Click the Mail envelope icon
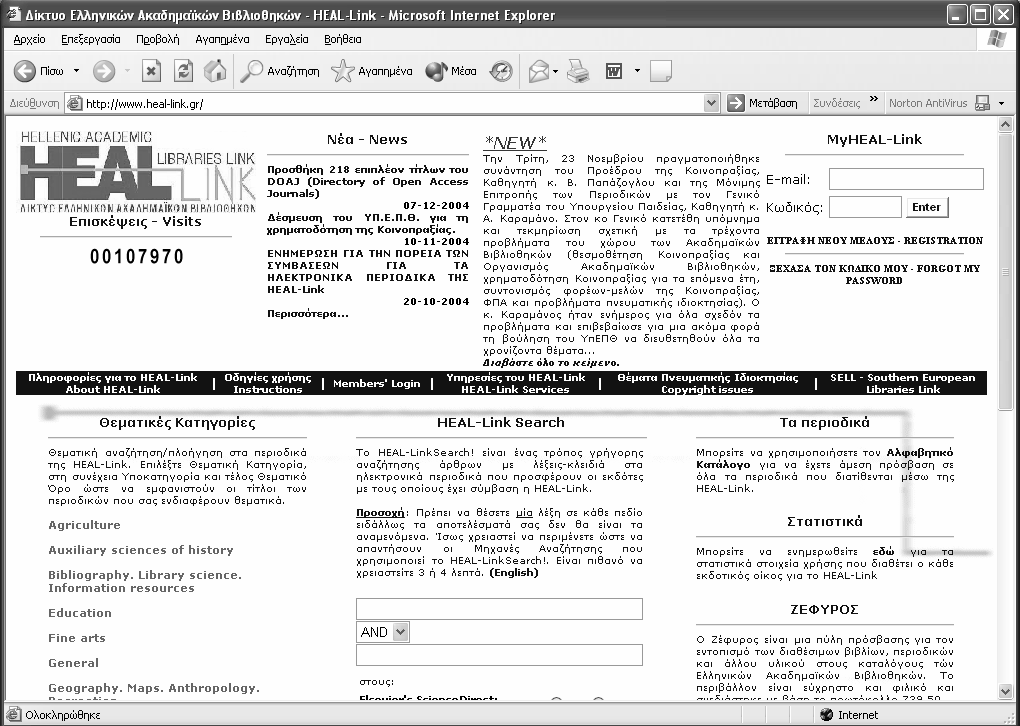 539,71
